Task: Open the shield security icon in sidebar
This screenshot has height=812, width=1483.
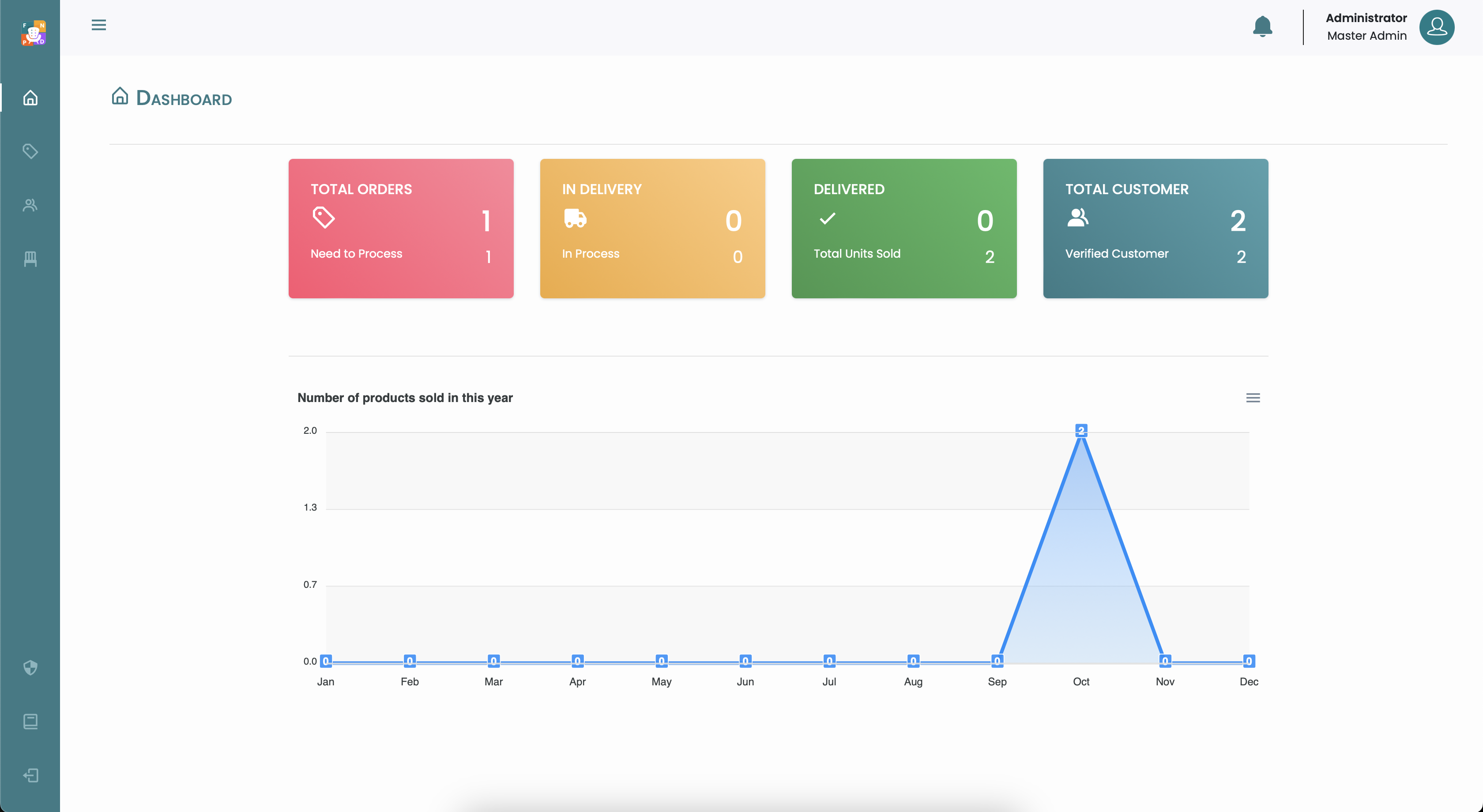Action: pyautogui.click(x=30, y=668)
